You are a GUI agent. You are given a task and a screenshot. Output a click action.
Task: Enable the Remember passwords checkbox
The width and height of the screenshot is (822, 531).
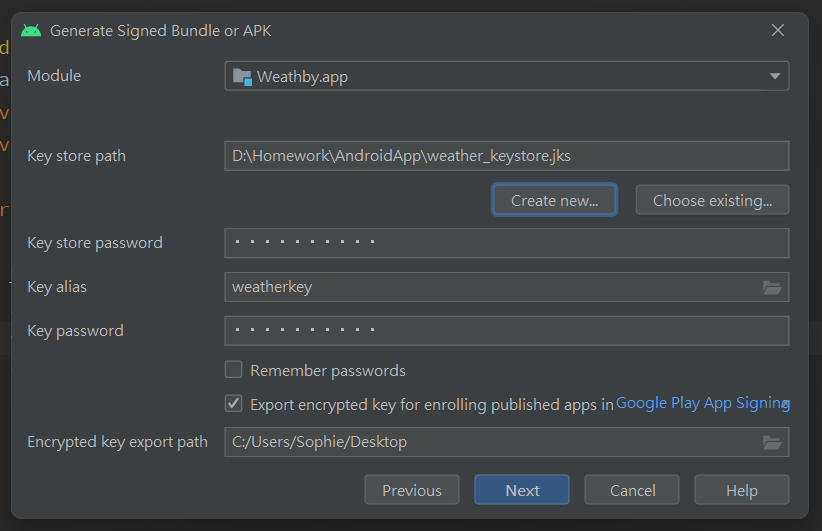pyautogui.click(x=234, y=370)
